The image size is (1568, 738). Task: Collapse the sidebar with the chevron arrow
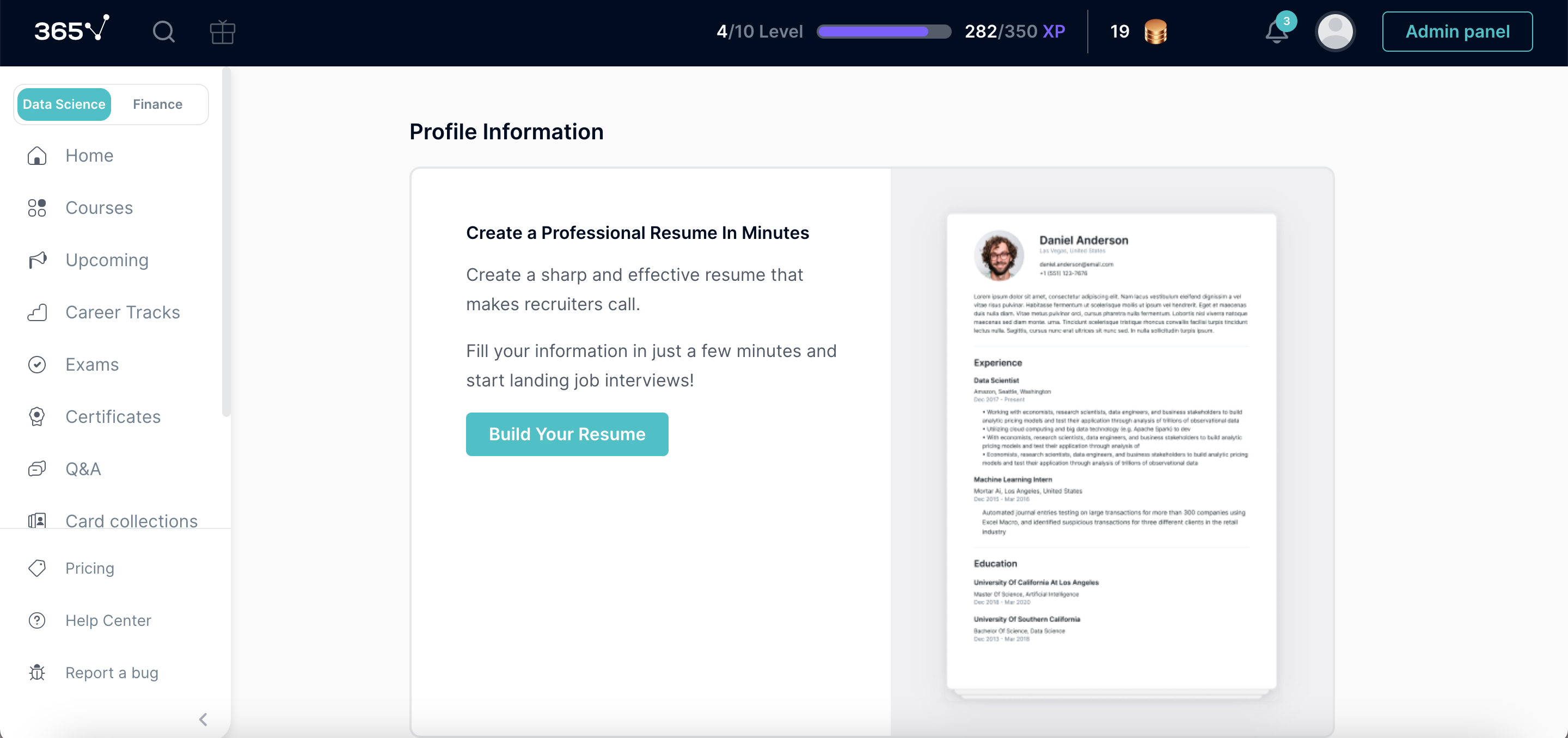pos(203,719)
